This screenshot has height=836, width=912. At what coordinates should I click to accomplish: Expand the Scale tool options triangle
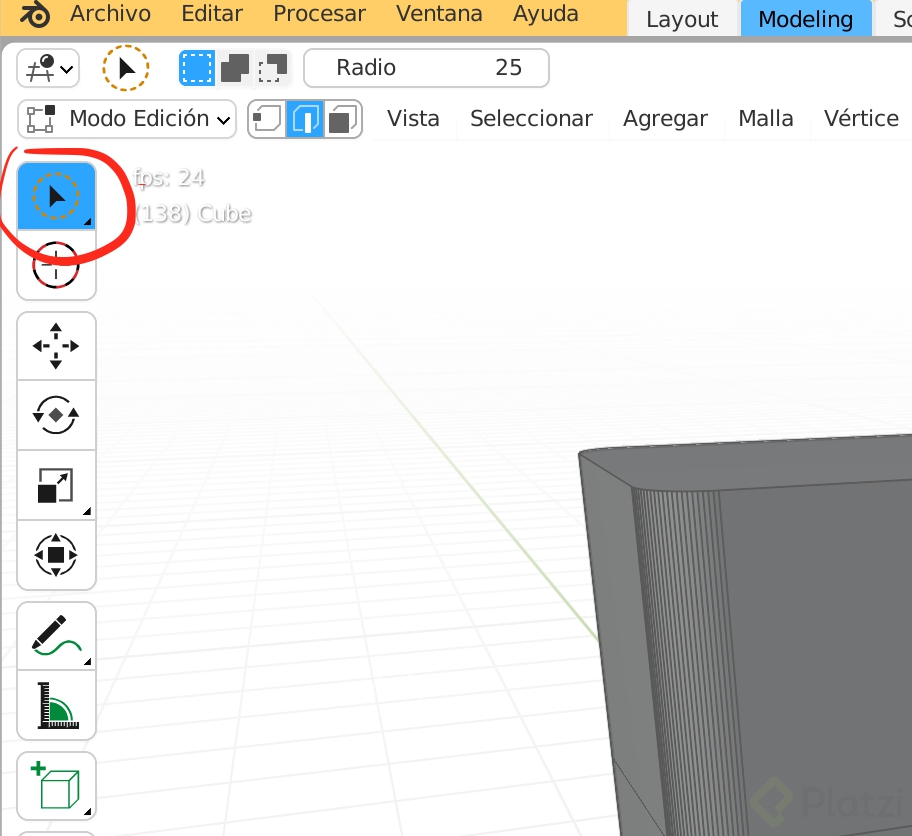(88, 510)
